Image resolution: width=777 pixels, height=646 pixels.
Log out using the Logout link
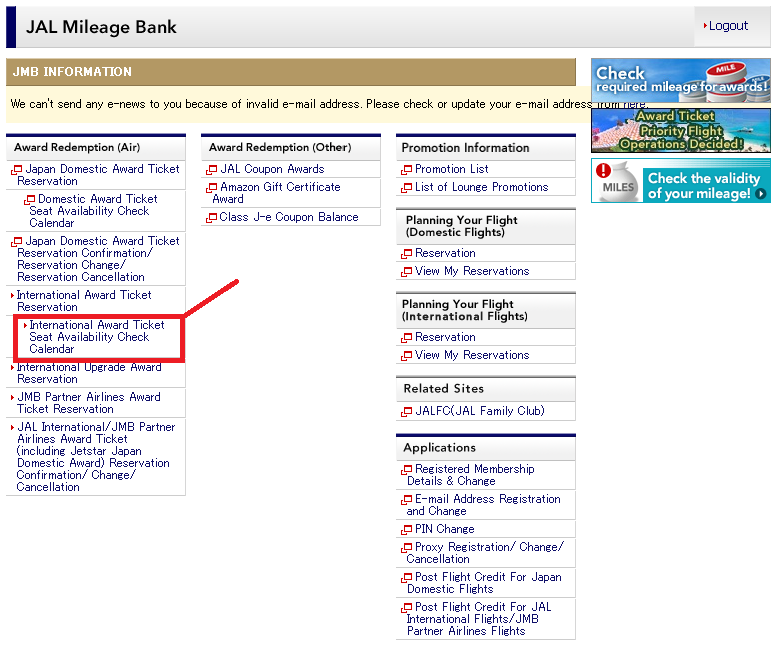[x=728, y=26]
